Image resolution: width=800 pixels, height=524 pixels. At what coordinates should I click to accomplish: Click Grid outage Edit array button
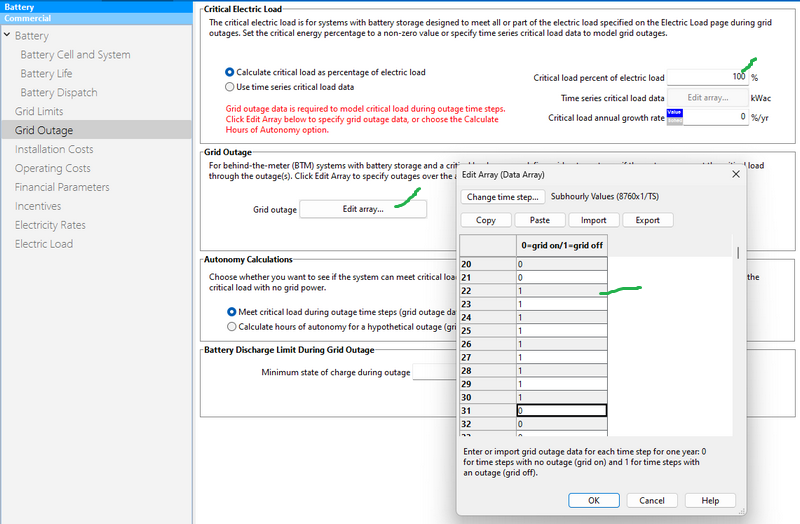click(363, 209)
